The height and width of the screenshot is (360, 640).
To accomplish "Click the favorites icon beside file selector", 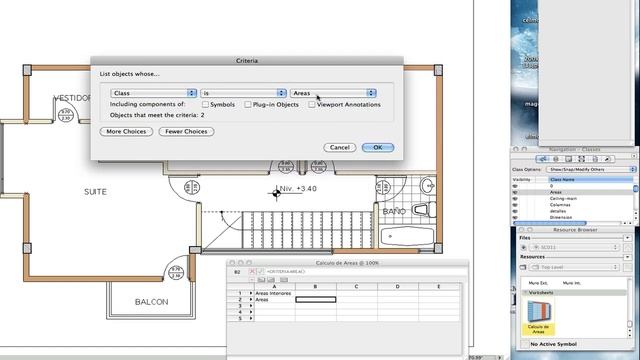I will tap(524, 247).
